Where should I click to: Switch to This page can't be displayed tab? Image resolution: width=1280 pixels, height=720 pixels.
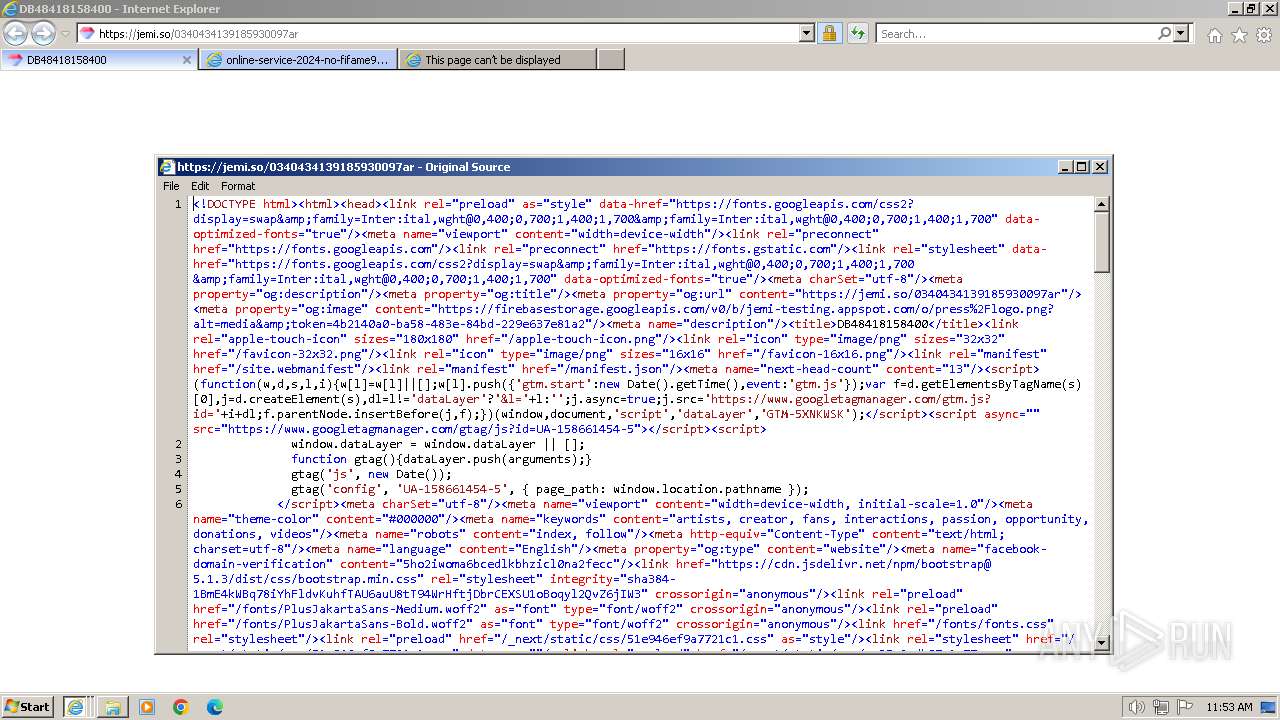tap(498, 60)
